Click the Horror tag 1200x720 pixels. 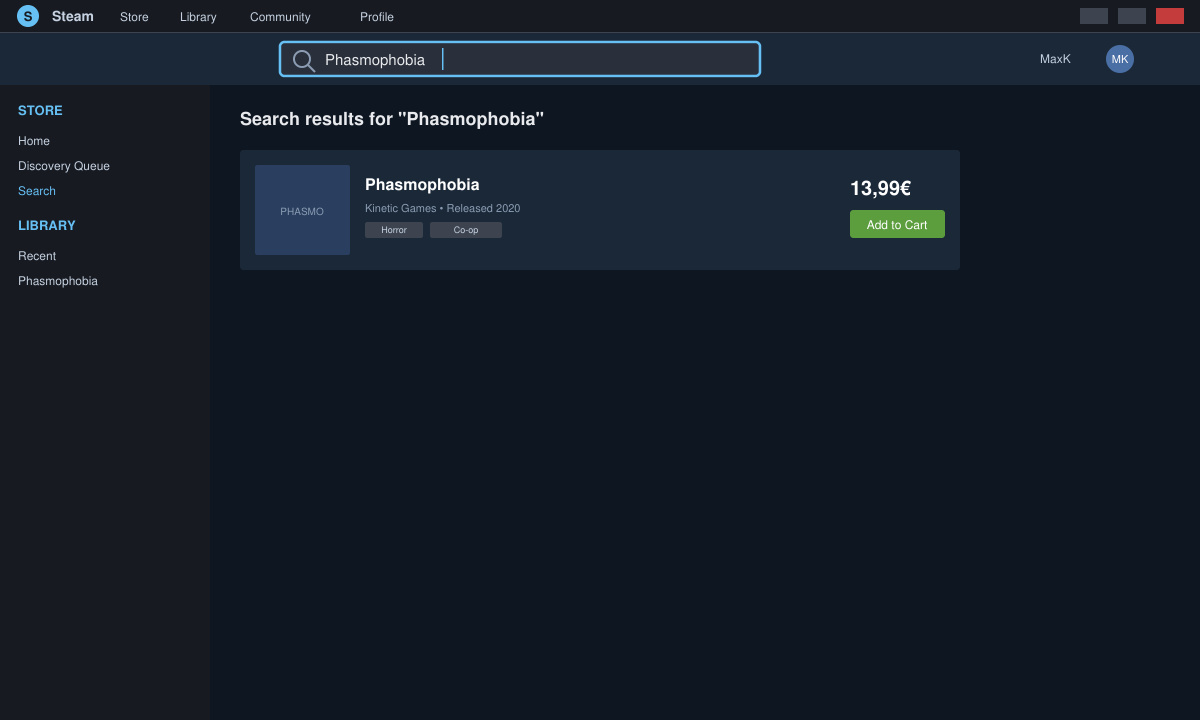click(394, 230)
